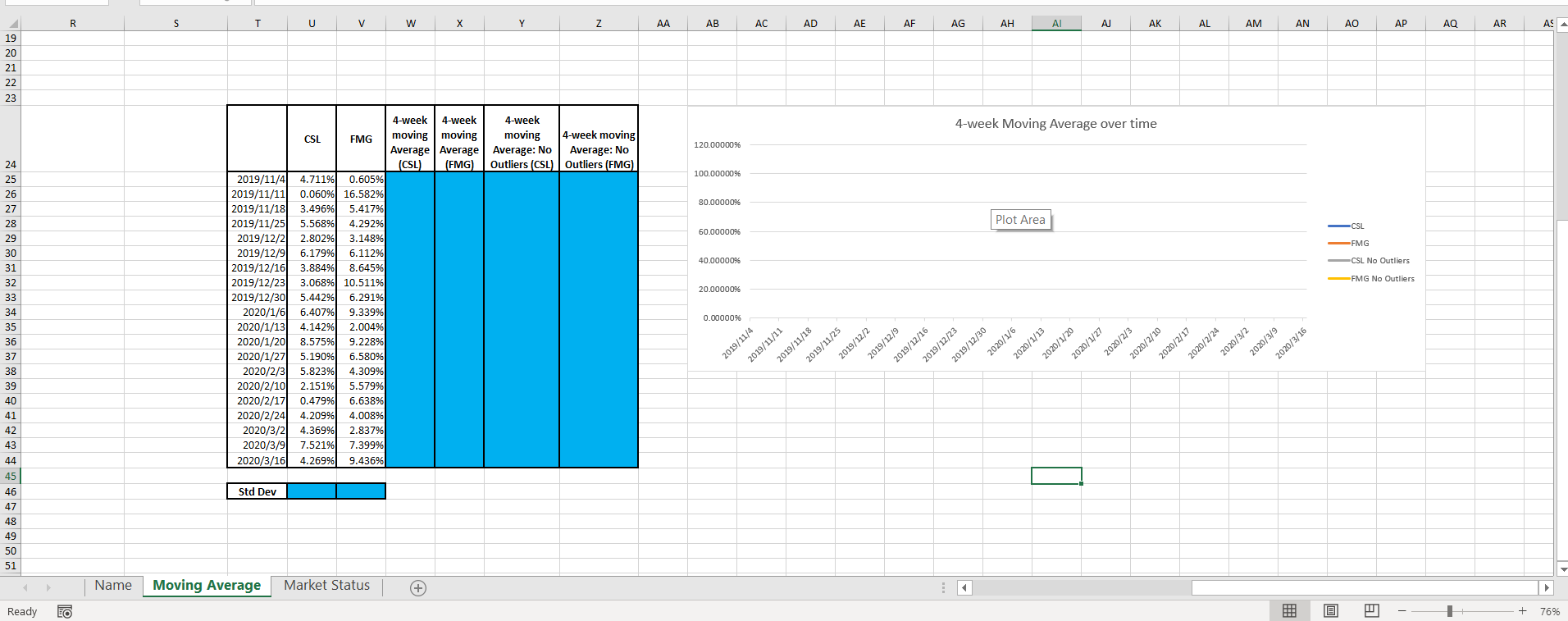
Task: Click Select All corner triangle
Action: point(11,24)
